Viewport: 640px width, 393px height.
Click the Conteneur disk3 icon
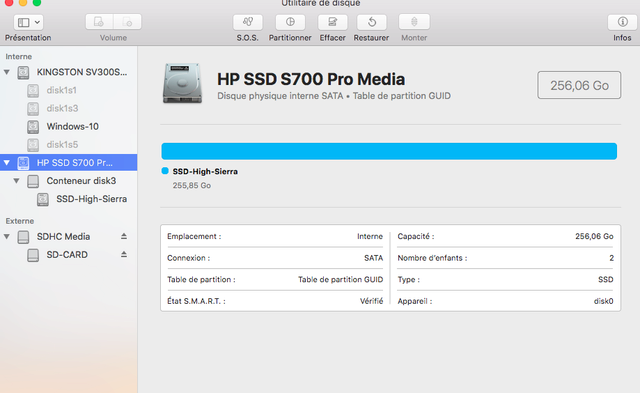(33, 181)
